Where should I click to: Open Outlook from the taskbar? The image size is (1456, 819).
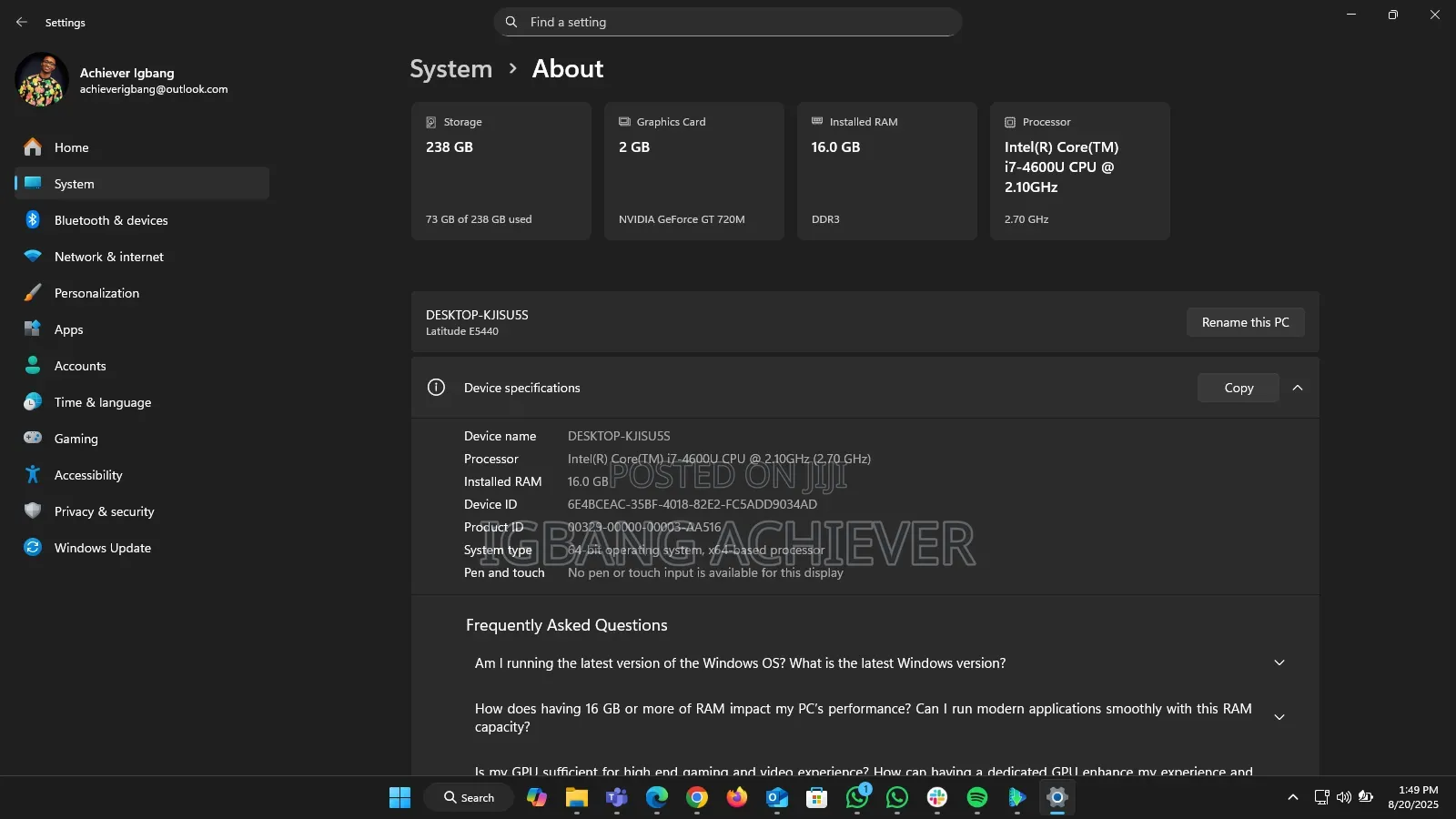tap(777, 798)
